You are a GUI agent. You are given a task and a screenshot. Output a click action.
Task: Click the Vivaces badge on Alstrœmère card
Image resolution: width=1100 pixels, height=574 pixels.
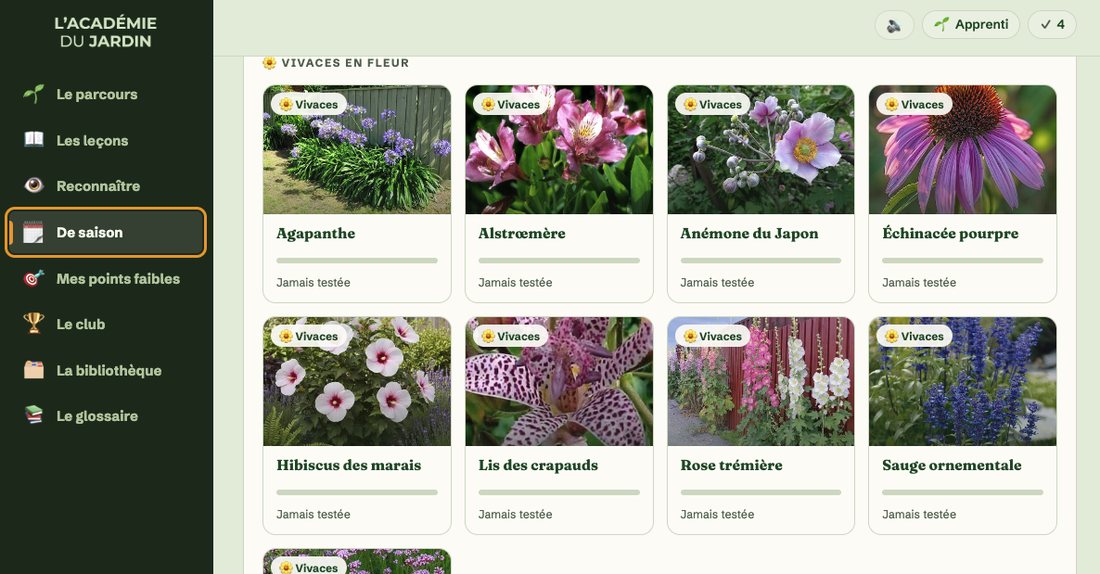tap(511, 105)
